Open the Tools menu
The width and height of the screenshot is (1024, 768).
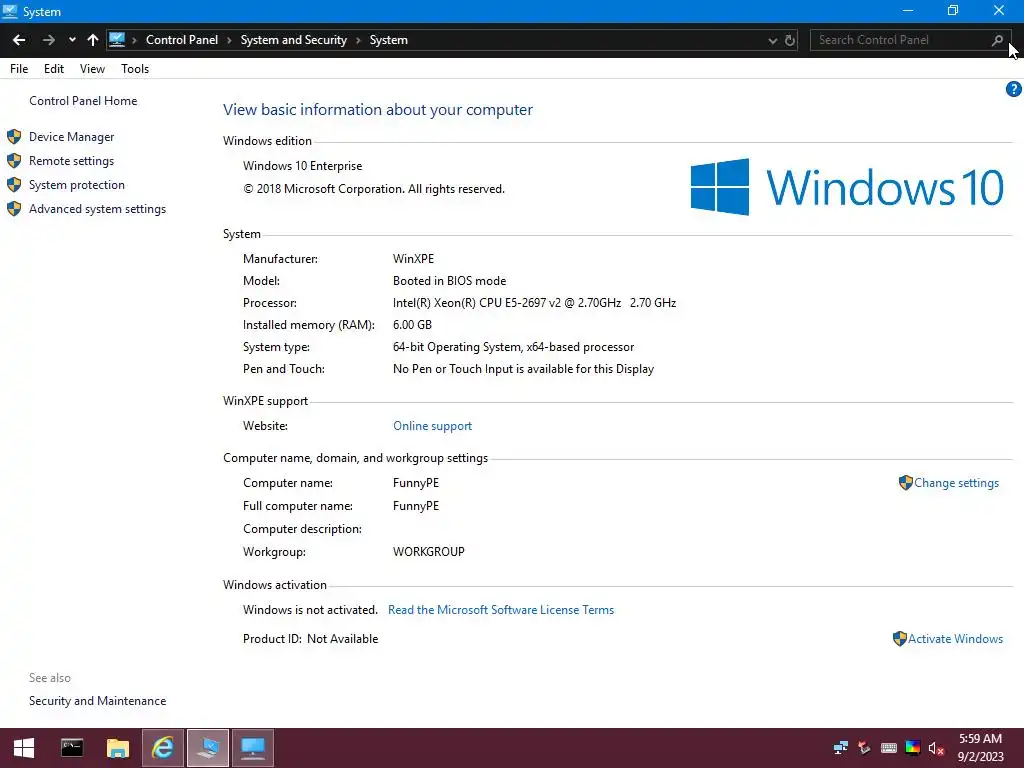pos(135,69)
